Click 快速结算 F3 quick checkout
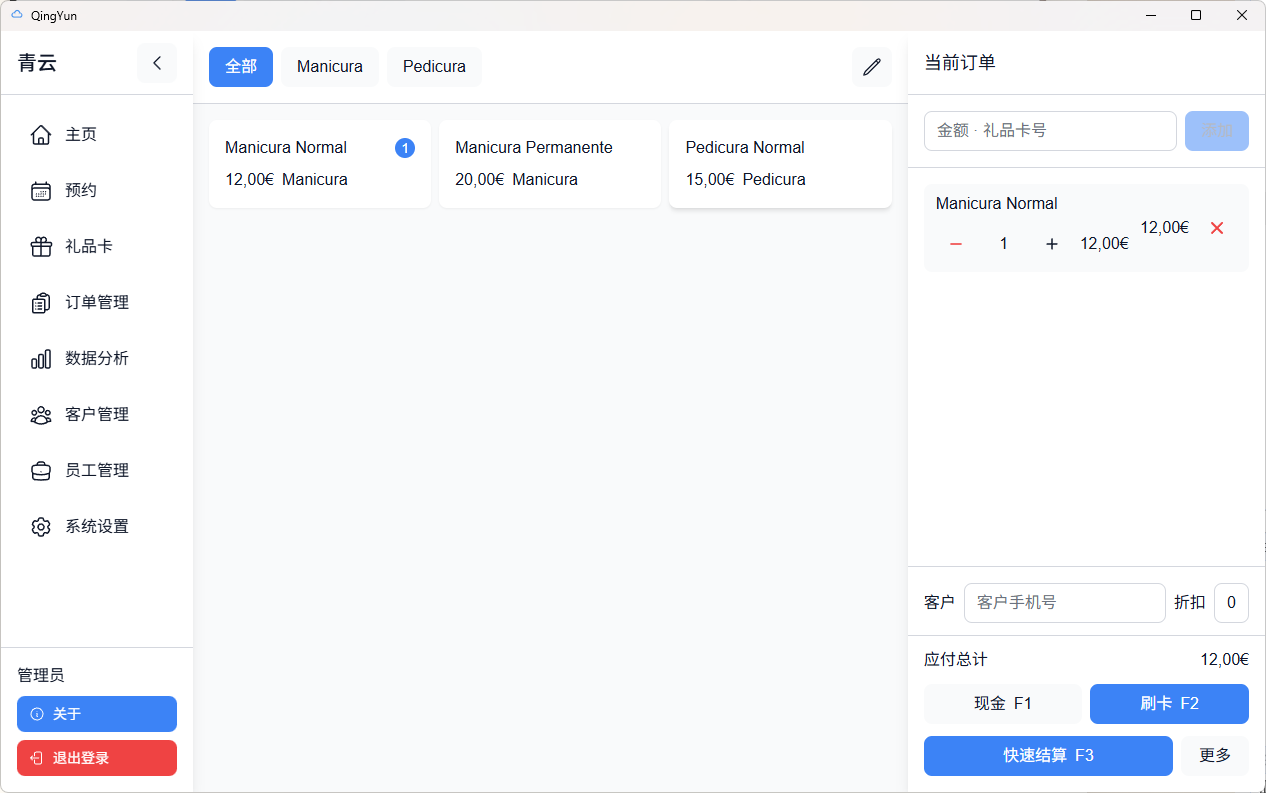Image resolution: width=1266 pixels, height=793 pixels. tap(1048, 756)
